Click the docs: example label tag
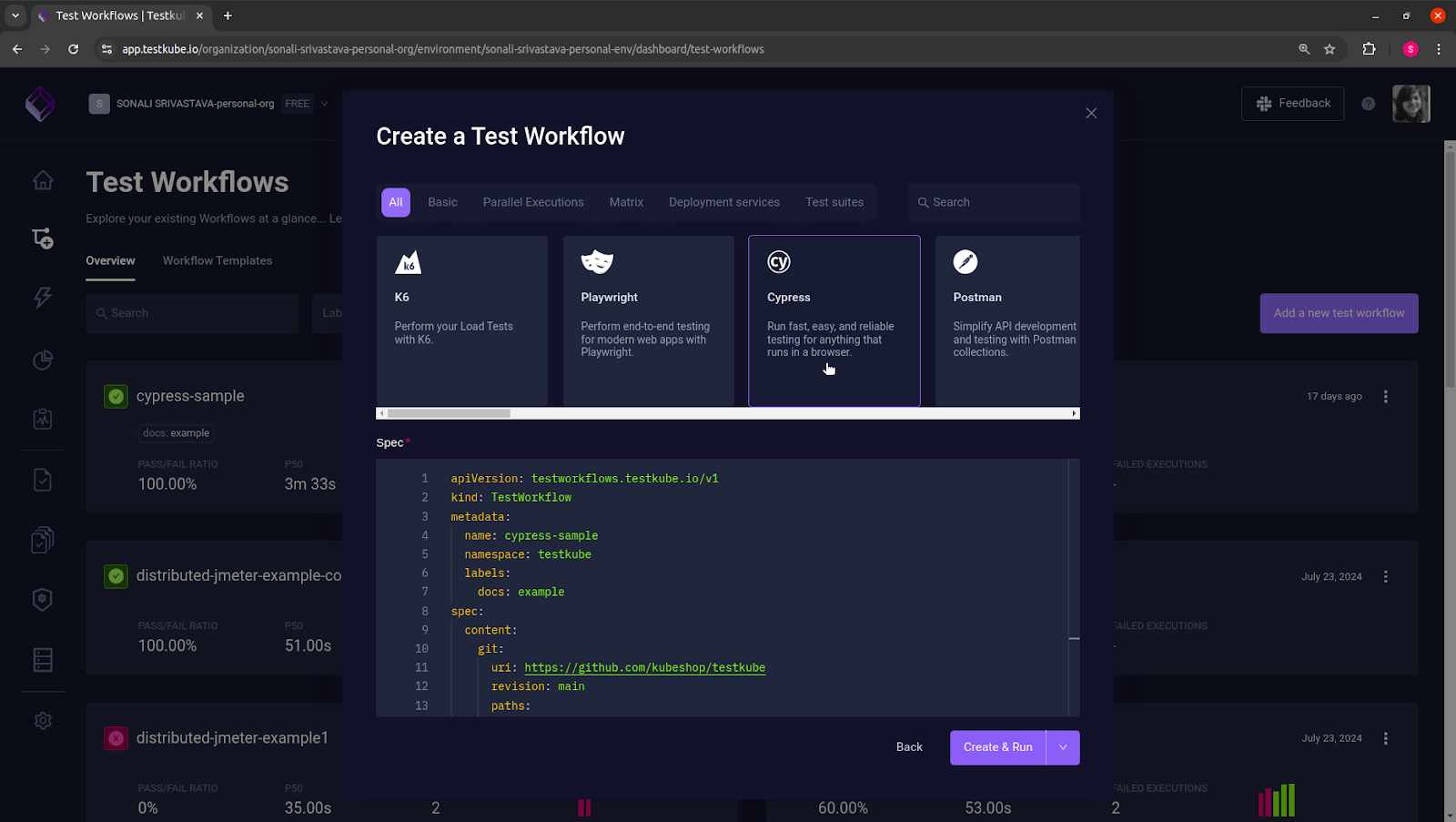1456x822 pixels. pos(177,433)
